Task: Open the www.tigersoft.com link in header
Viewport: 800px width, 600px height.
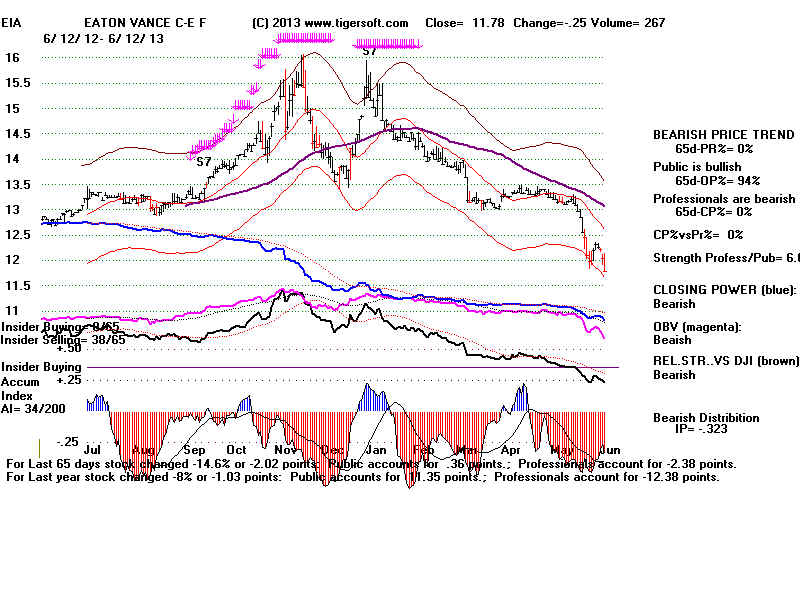Action: (x=340, y=23)
